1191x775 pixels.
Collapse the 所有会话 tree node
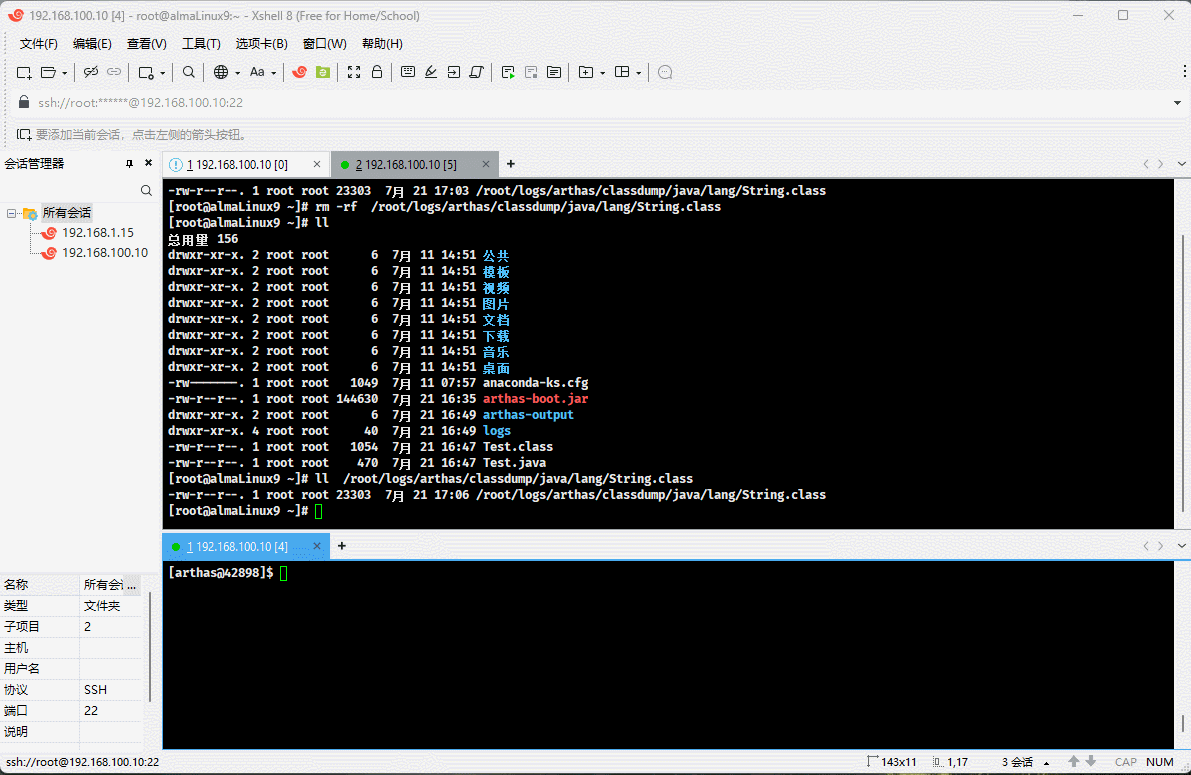click(x=11, y=213)
